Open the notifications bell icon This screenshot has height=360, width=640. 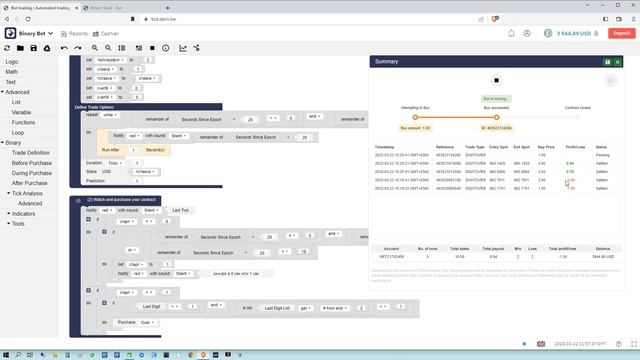pyautogui.click(x=511, y=33)
